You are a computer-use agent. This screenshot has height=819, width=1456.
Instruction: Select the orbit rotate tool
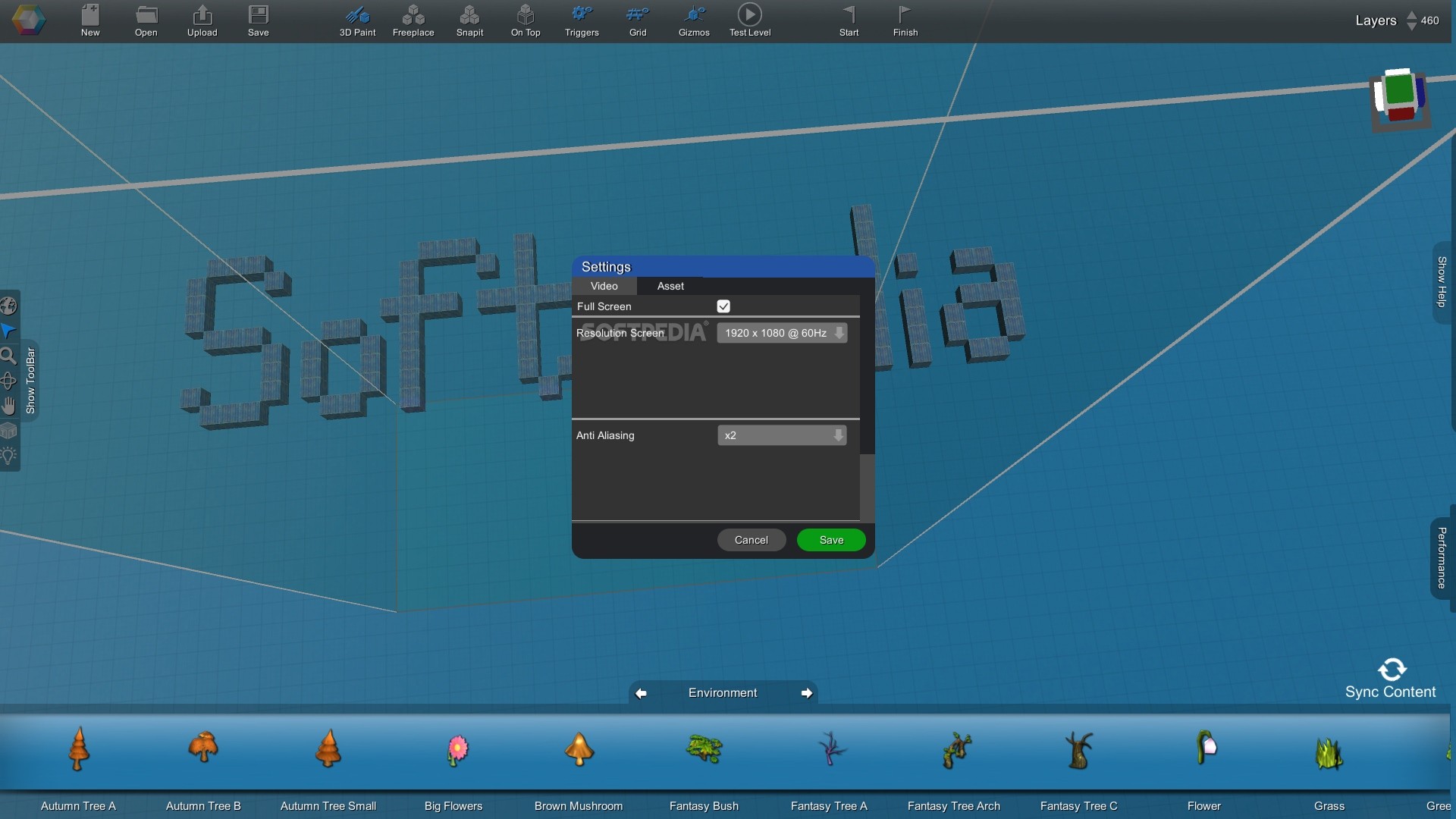coord(8,381)
